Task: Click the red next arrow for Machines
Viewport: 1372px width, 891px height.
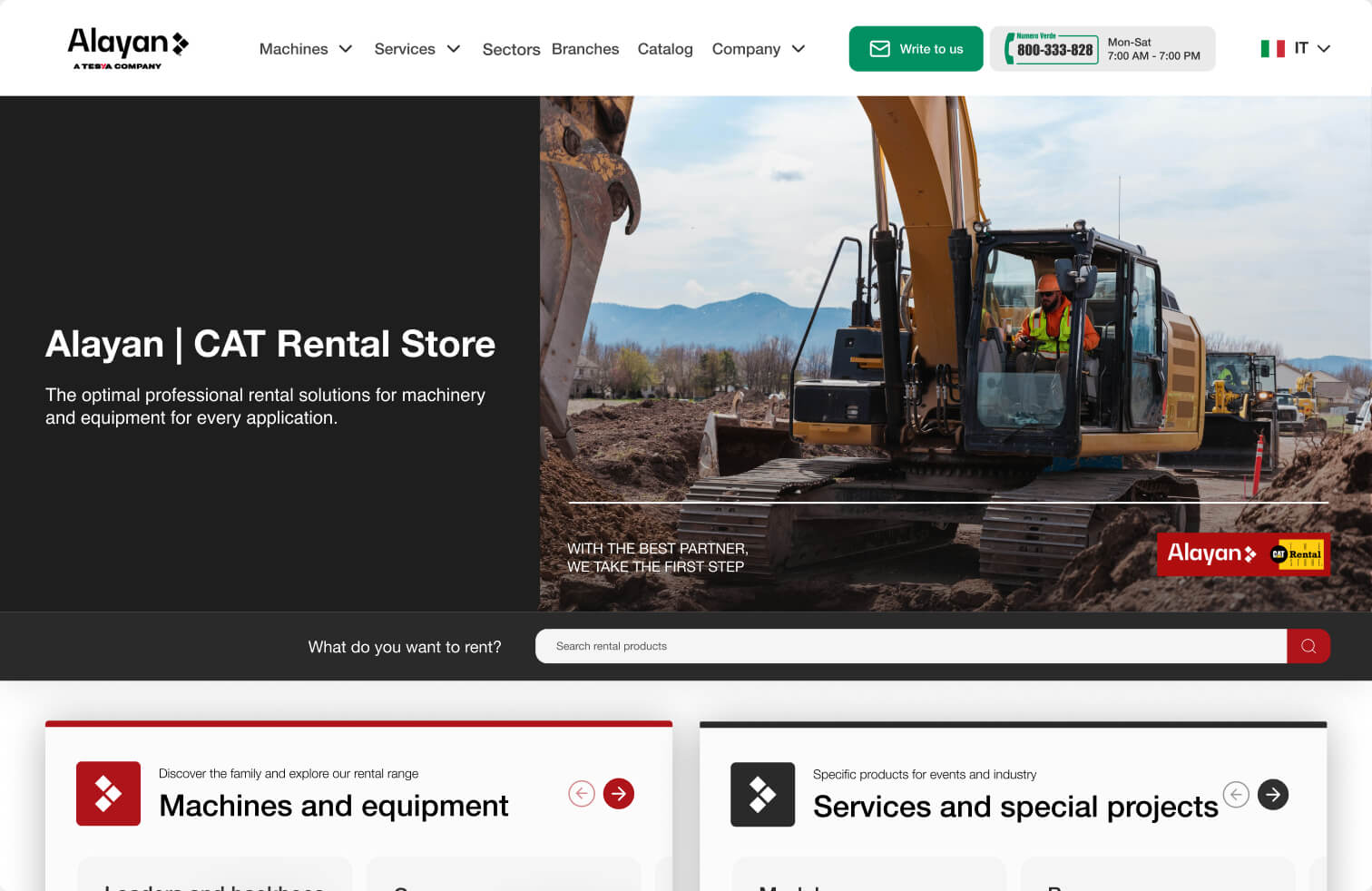Action: 619,794
